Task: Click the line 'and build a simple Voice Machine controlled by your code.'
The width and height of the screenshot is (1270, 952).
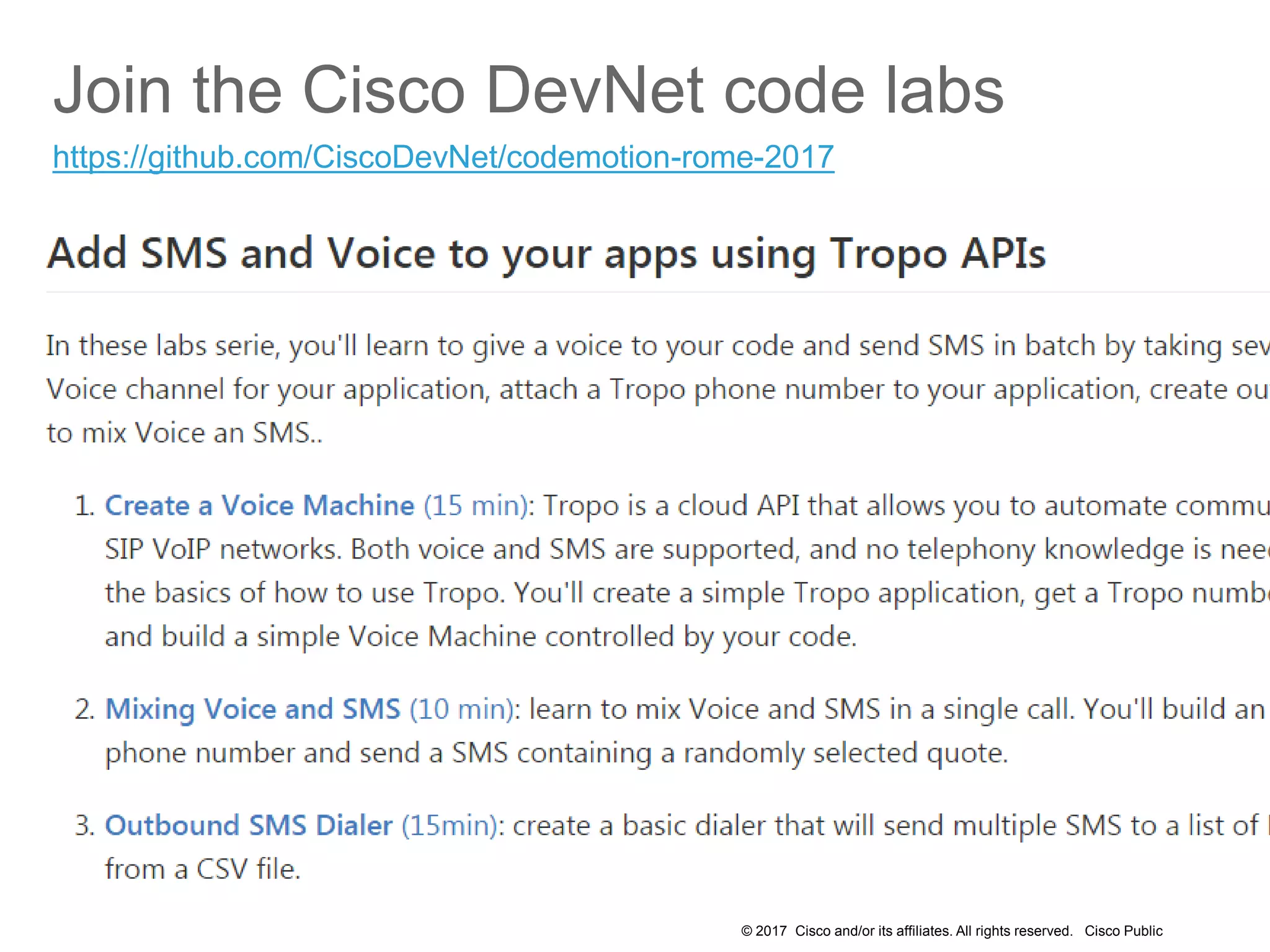Action: [x=481, y=637]
